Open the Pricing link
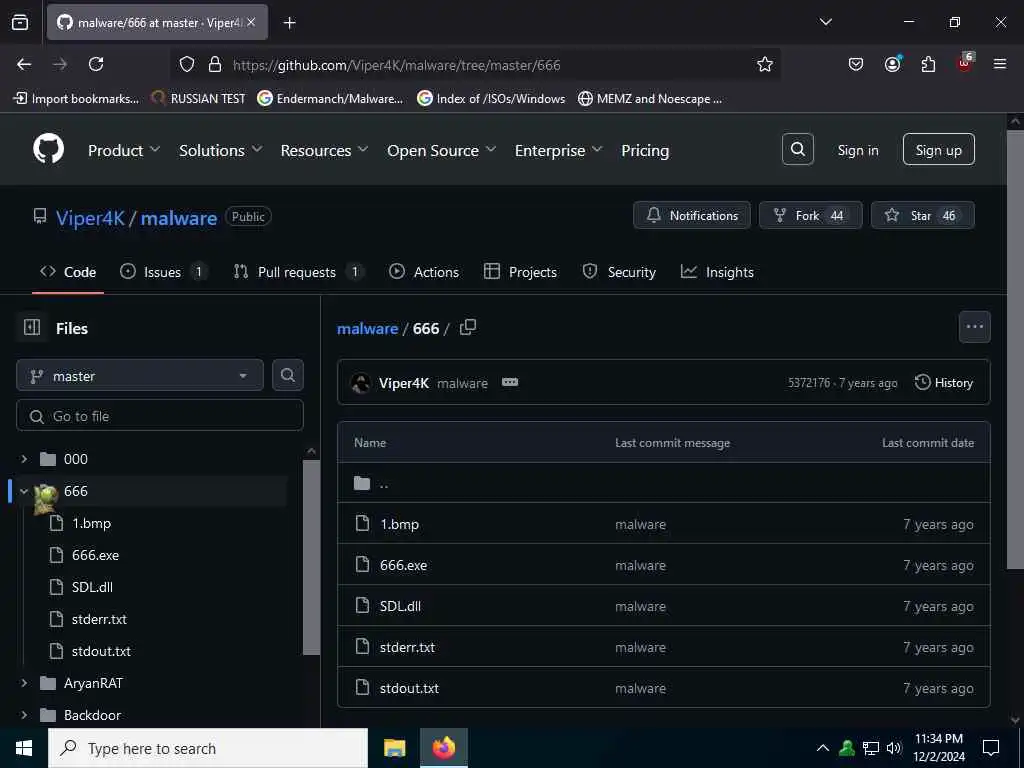The image size is (1024, 768). pyautogui.click(x=645, y=150)
